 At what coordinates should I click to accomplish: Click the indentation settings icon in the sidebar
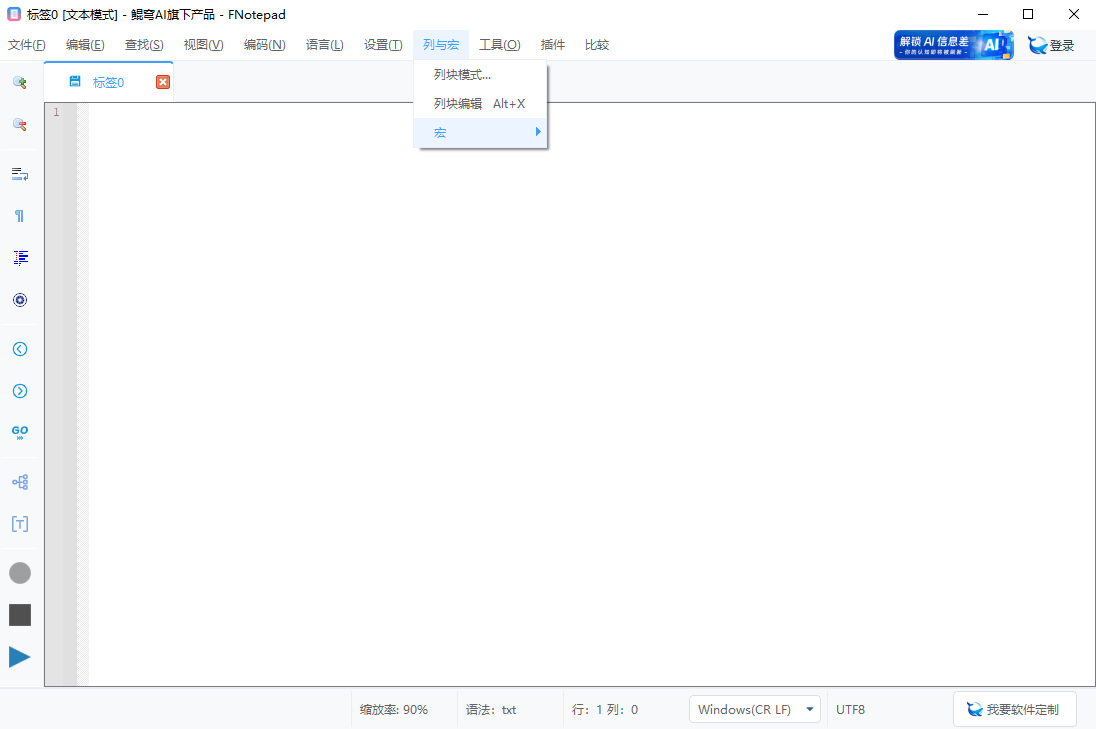coord(19,257)
